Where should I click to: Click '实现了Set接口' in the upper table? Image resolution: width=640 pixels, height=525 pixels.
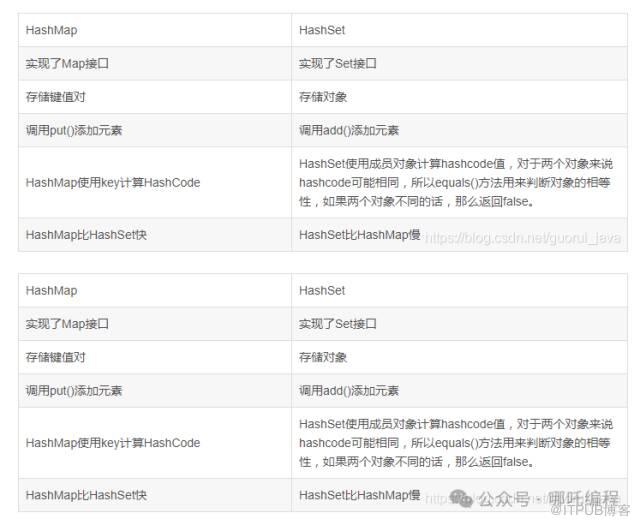[338, 64]
